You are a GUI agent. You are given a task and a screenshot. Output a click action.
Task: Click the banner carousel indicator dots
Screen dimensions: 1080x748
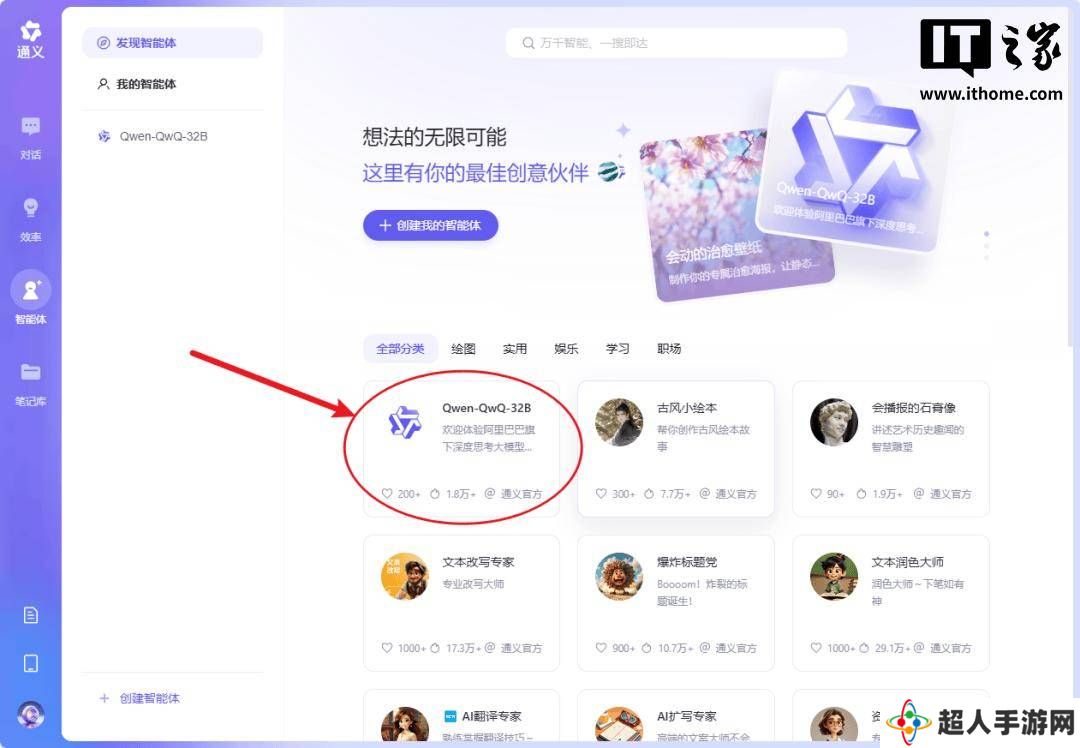coord(987,245)
